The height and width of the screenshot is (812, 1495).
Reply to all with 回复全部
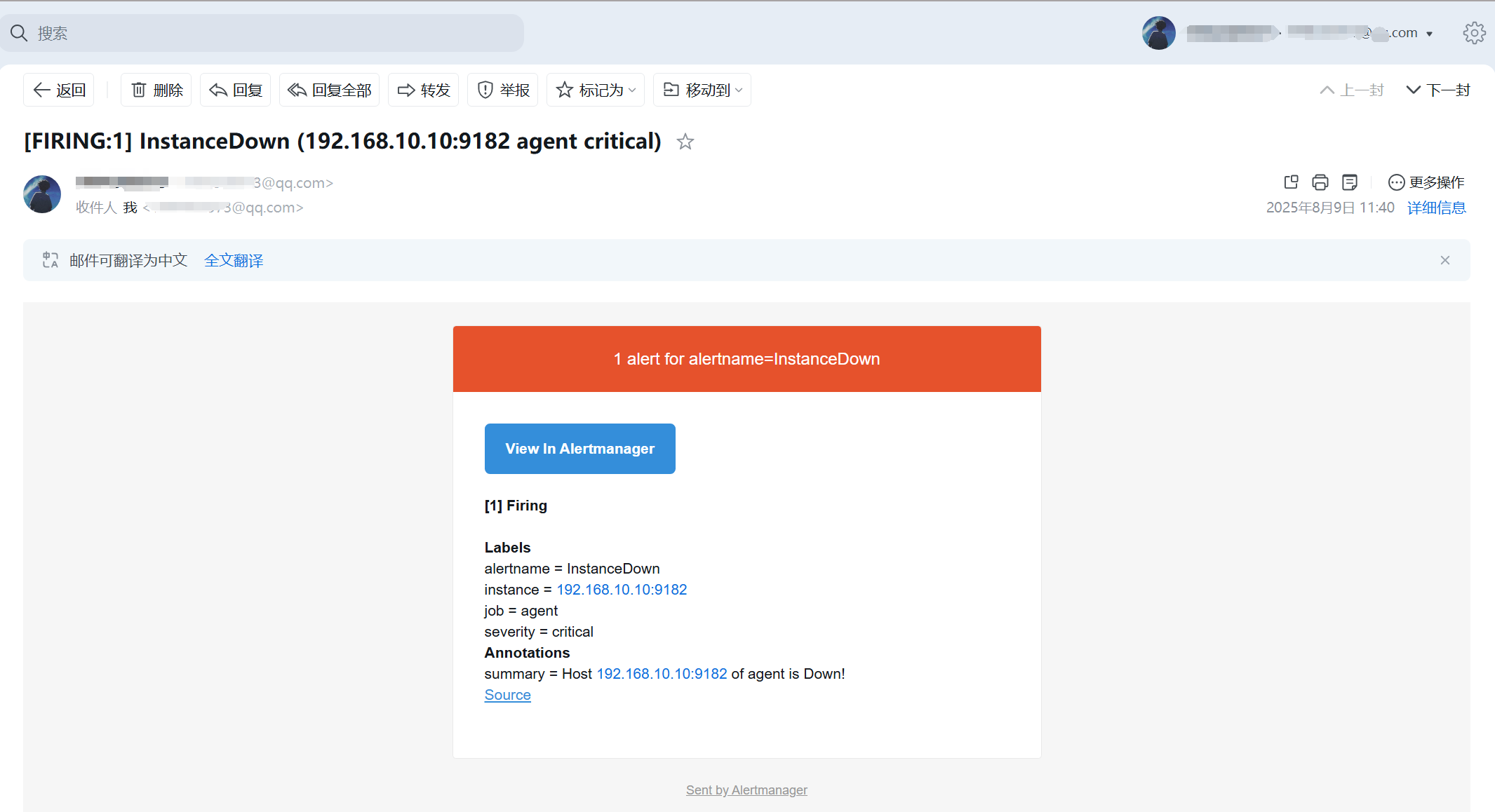[329, 90]
